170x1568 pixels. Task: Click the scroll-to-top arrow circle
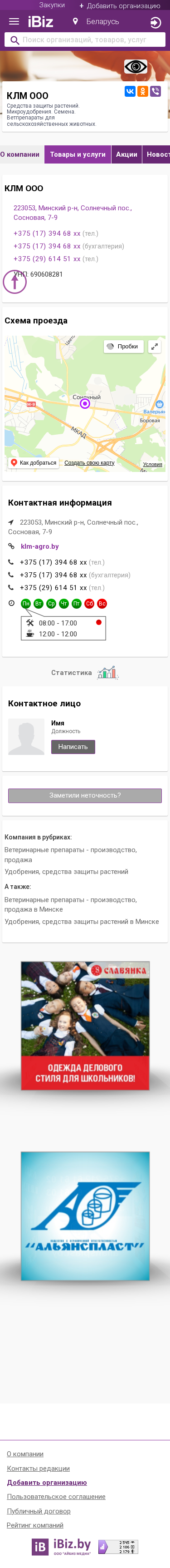[x=15, y=282]
